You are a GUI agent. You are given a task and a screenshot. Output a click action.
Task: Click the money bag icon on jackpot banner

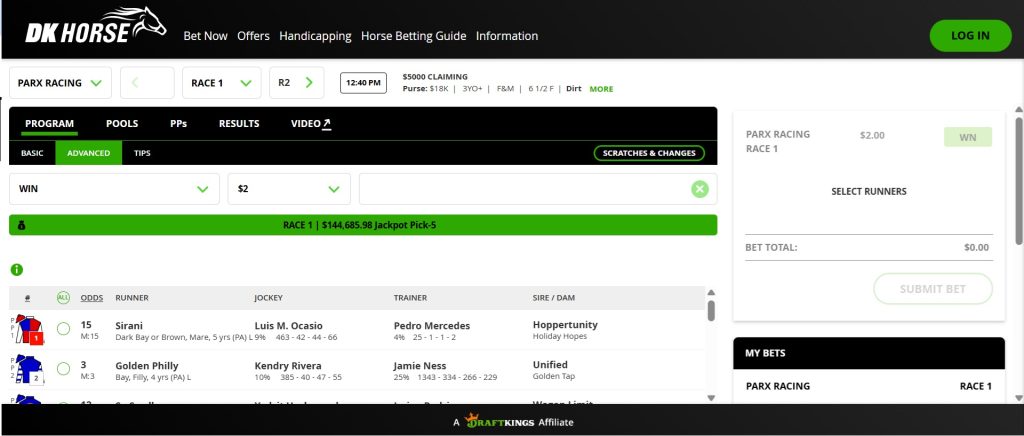click(22, 225)
